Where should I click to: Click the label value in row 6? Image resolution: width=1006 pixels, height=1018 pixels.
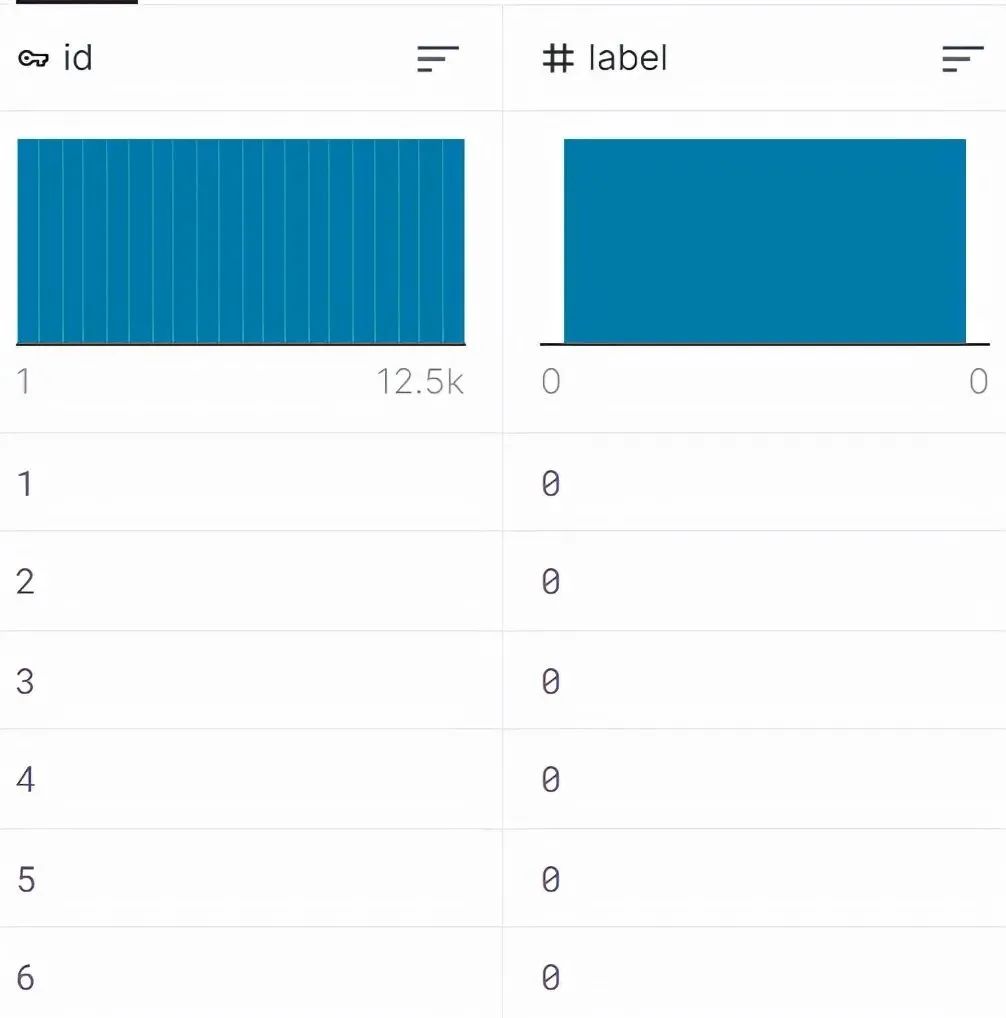551,977
